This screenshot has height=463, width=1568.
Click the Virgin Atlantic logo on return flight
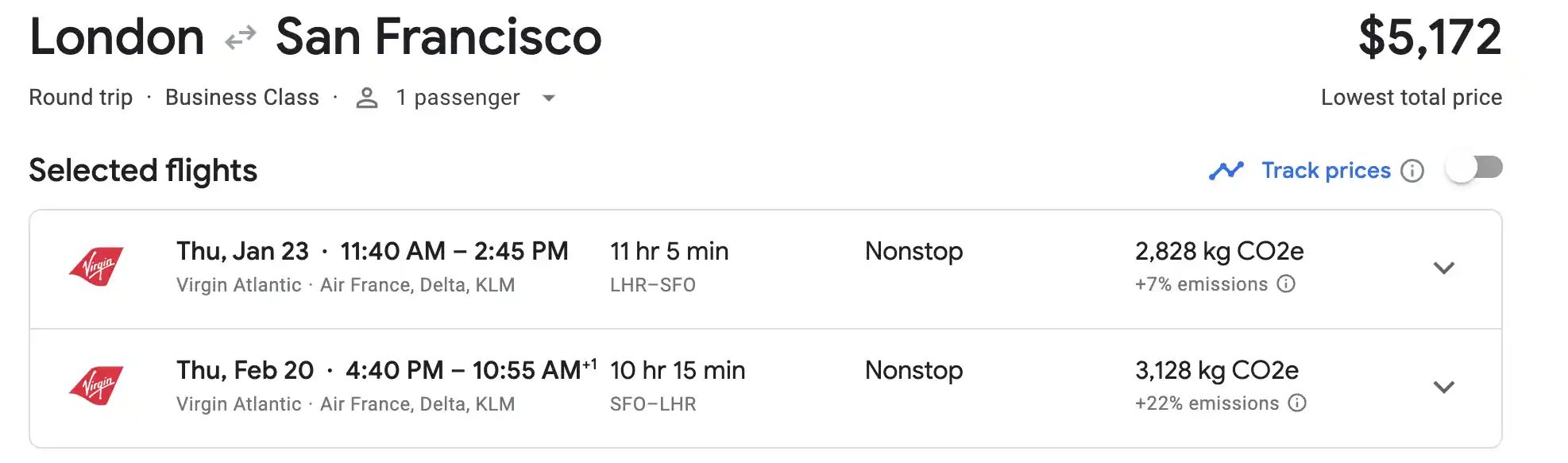(96, 385)
